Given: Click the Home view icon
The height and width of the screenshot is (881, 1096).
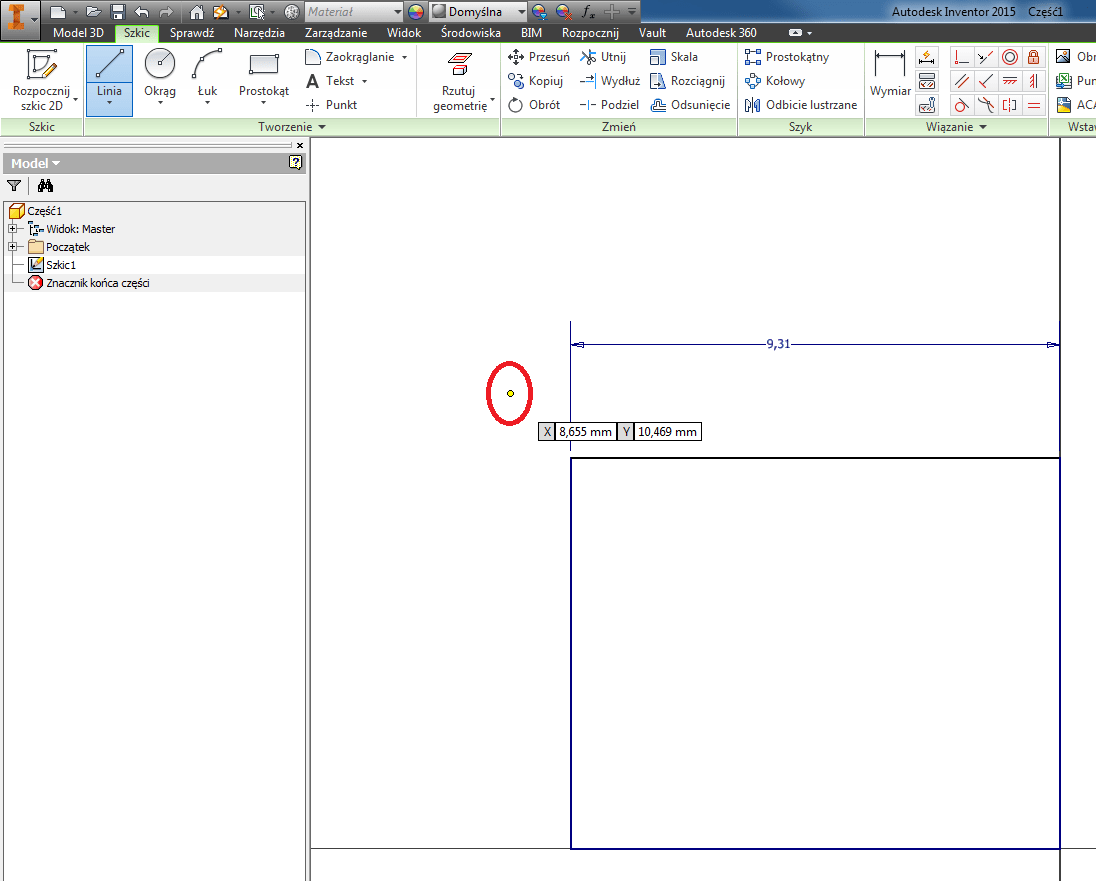Looking at the screenshot, I should point(197,12).
